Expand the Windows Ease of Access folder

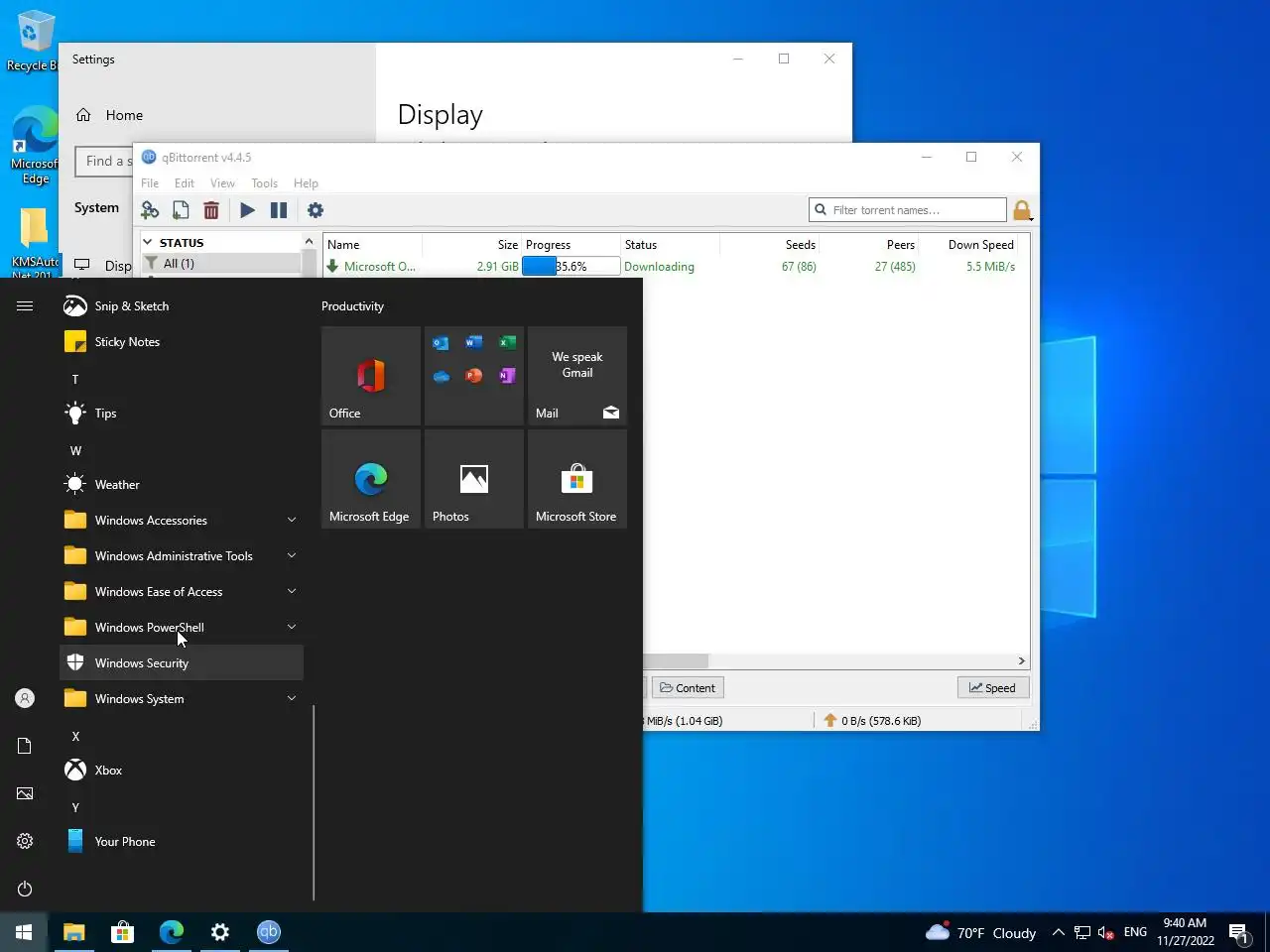182,592
